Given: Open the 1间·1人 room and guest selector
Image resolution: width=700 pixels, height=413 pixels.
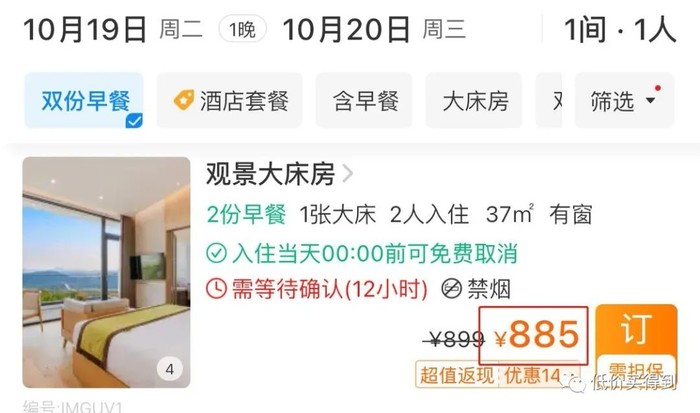Looking at the screenshot, I should [620, 29].
